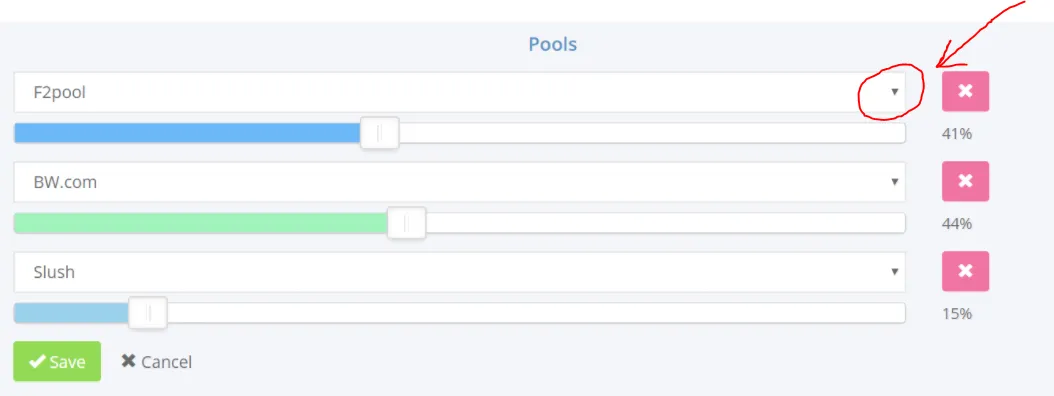Image resolution: width=1054 pixels, height=396 pixels.
Task: Click the BW.com slider handle
Action: tap(406, 223)
